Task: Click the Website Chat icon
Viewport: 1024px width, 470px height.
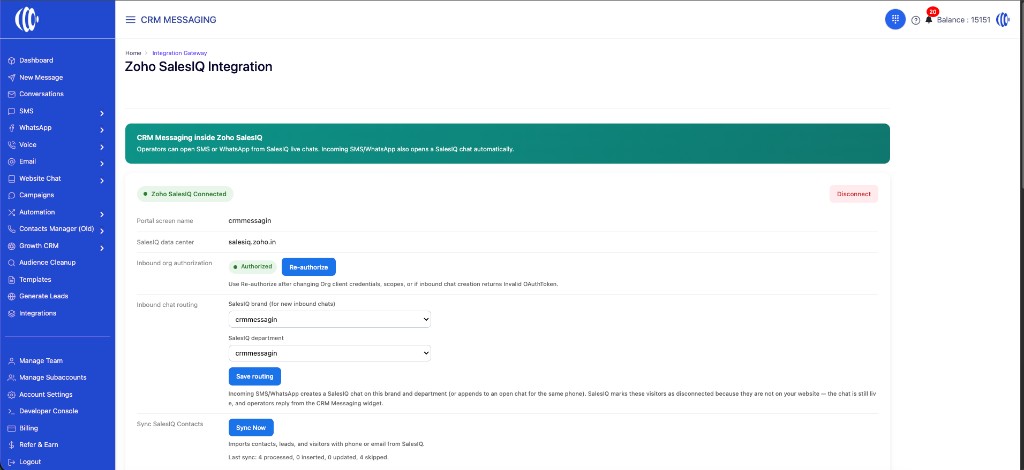Action: [x=11, y=179]
